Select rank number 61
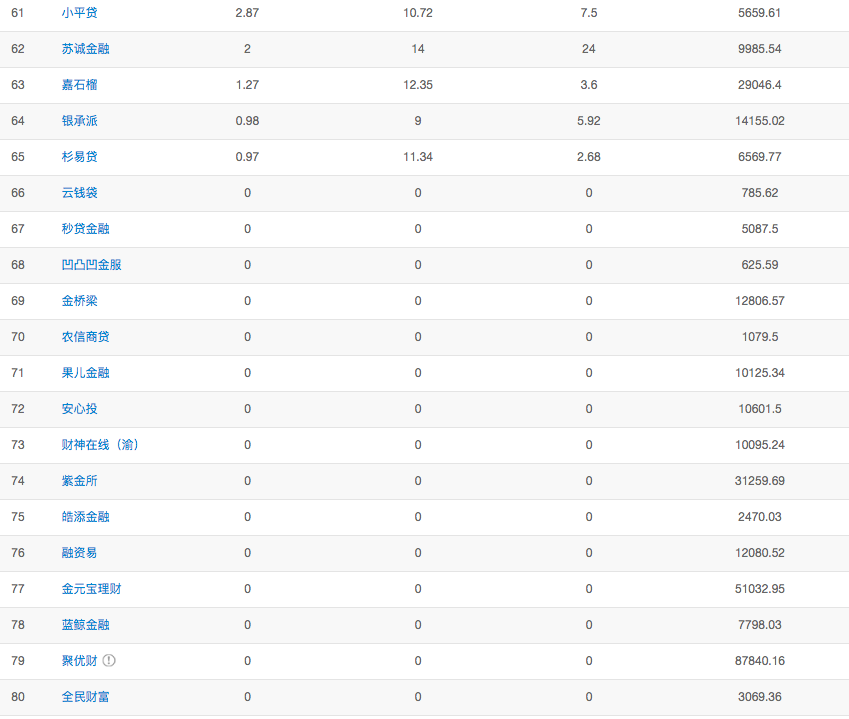849x719 pixels. coord(18,13)
